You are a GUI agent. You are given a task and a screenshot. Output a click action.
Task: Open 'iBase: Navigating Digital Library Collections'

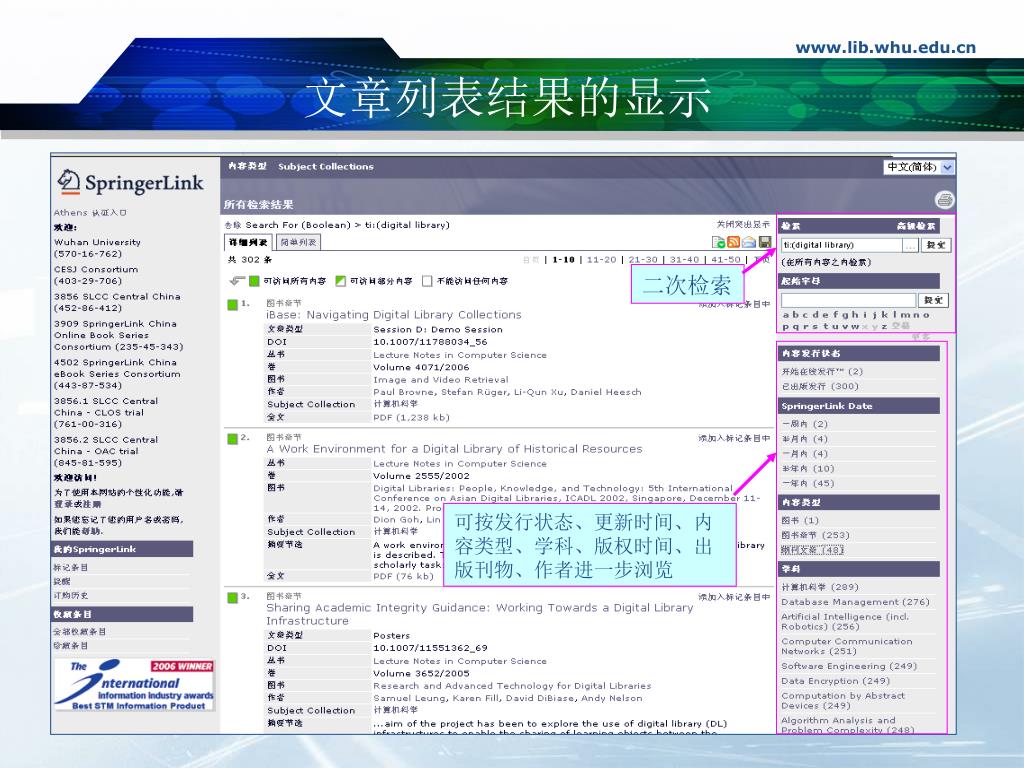click(x=394, y=315)
